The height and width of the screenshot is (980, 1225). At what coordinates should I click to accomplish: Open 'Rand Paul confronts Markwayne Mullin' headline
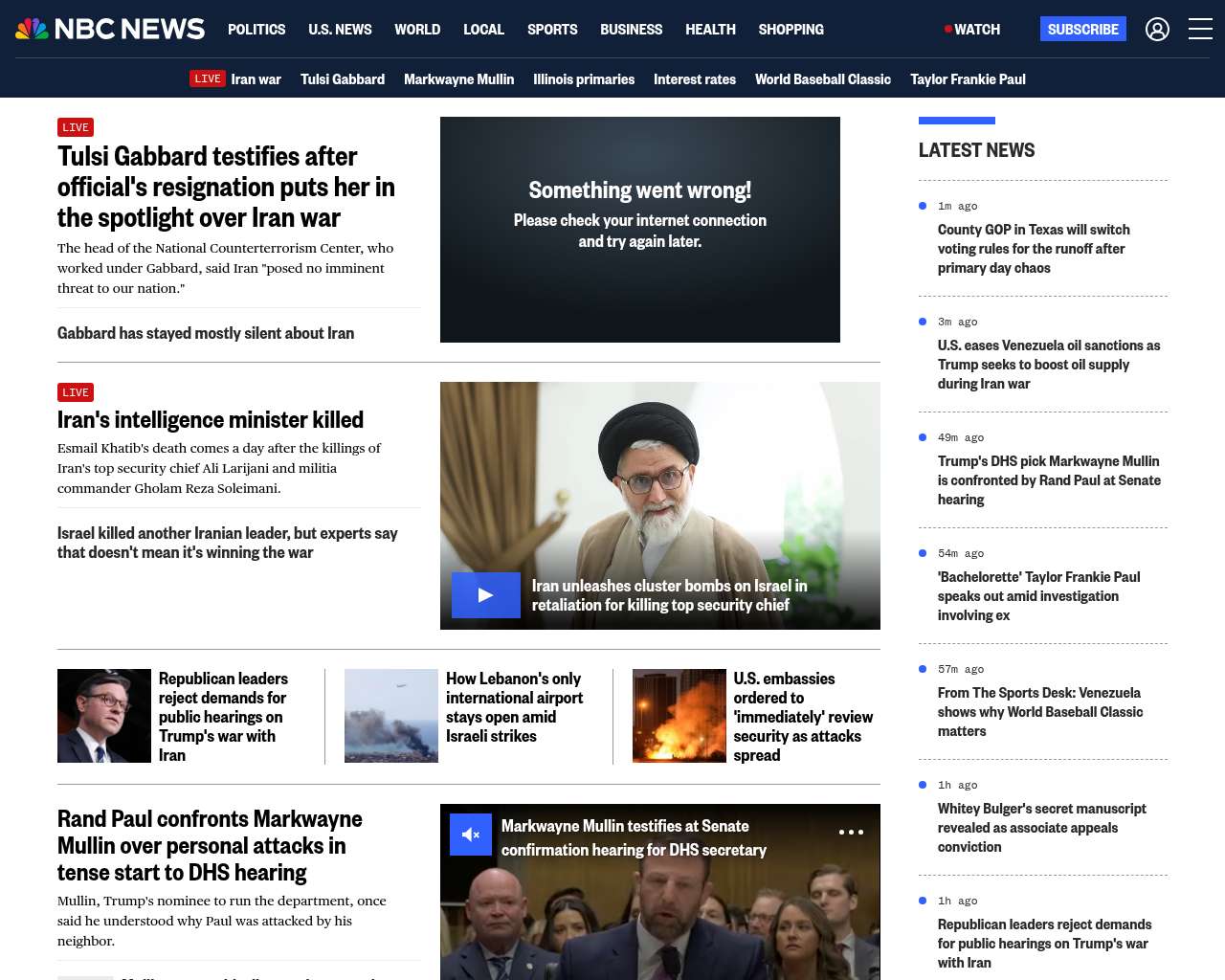pyautogui.click(x=210, y=846)
